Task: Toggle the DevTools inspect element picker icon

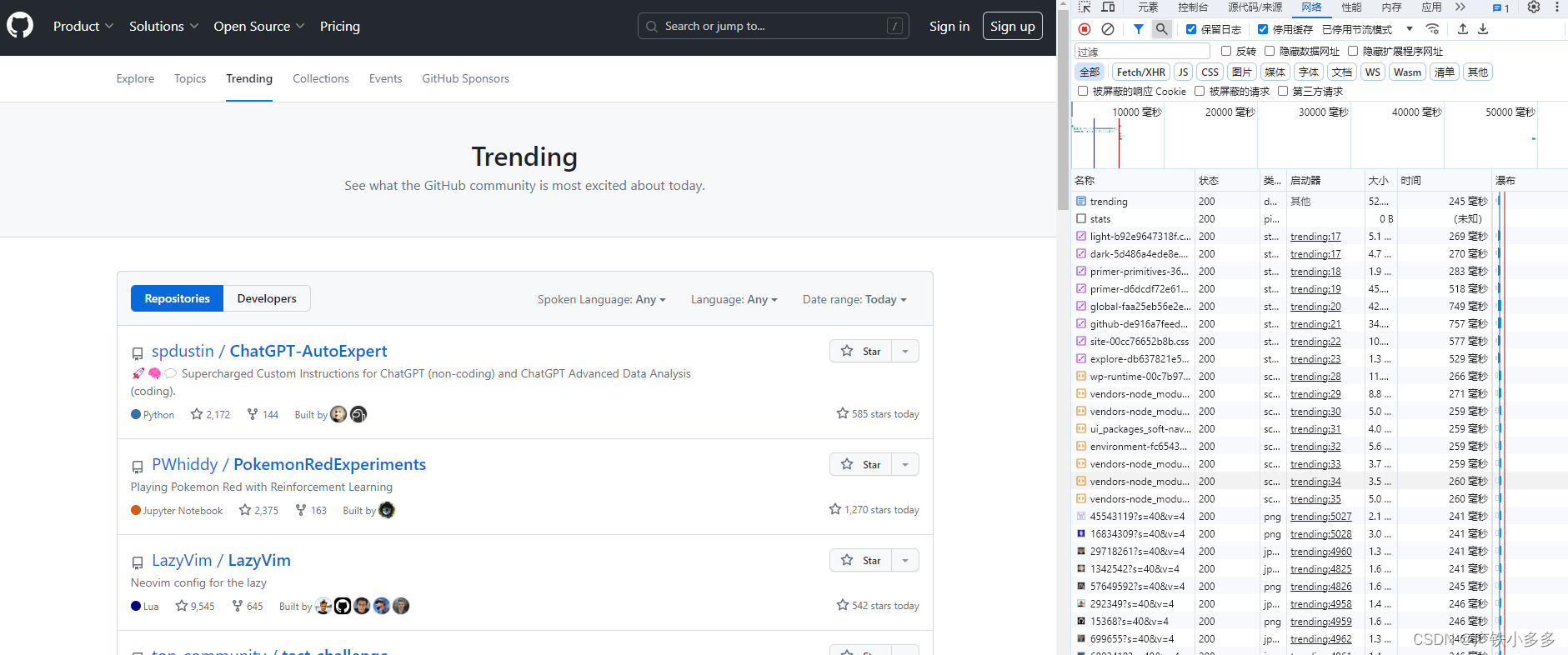Action: coord(1085,7)
